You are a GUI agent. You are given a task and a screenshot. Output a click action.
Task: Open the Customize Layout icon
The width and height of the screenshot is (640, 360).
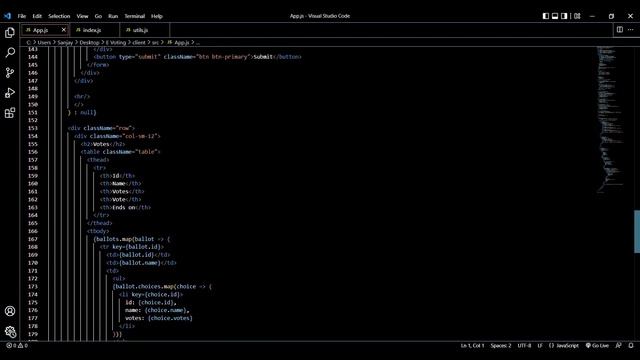coord(577,16)
